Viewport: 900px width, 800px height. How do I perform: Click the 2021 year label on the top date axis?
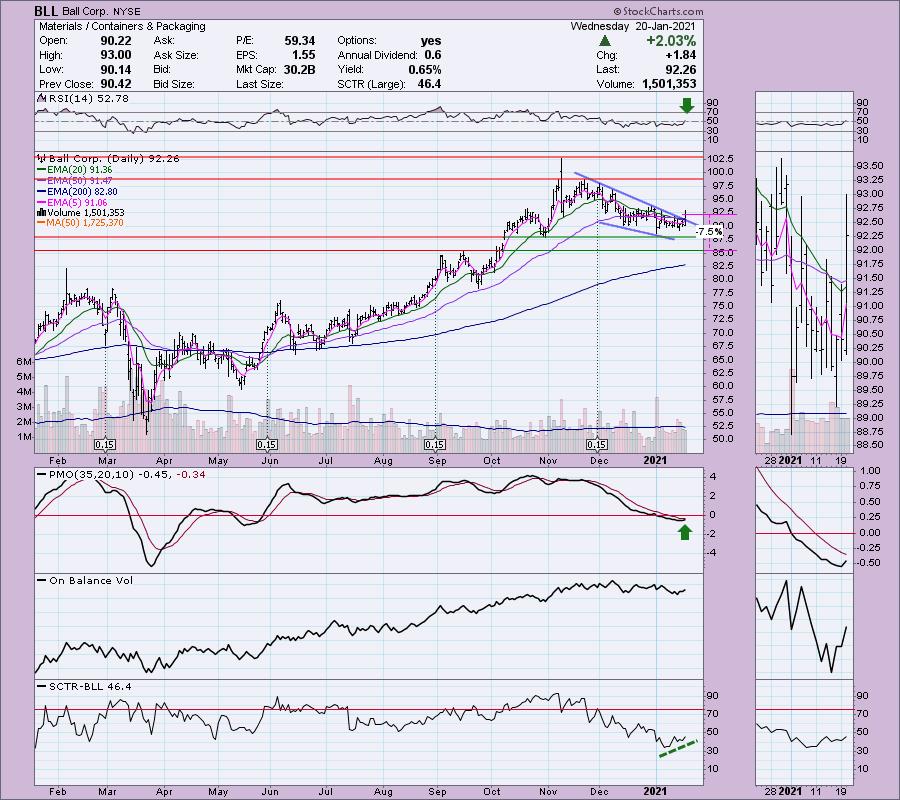click(655, 460)
